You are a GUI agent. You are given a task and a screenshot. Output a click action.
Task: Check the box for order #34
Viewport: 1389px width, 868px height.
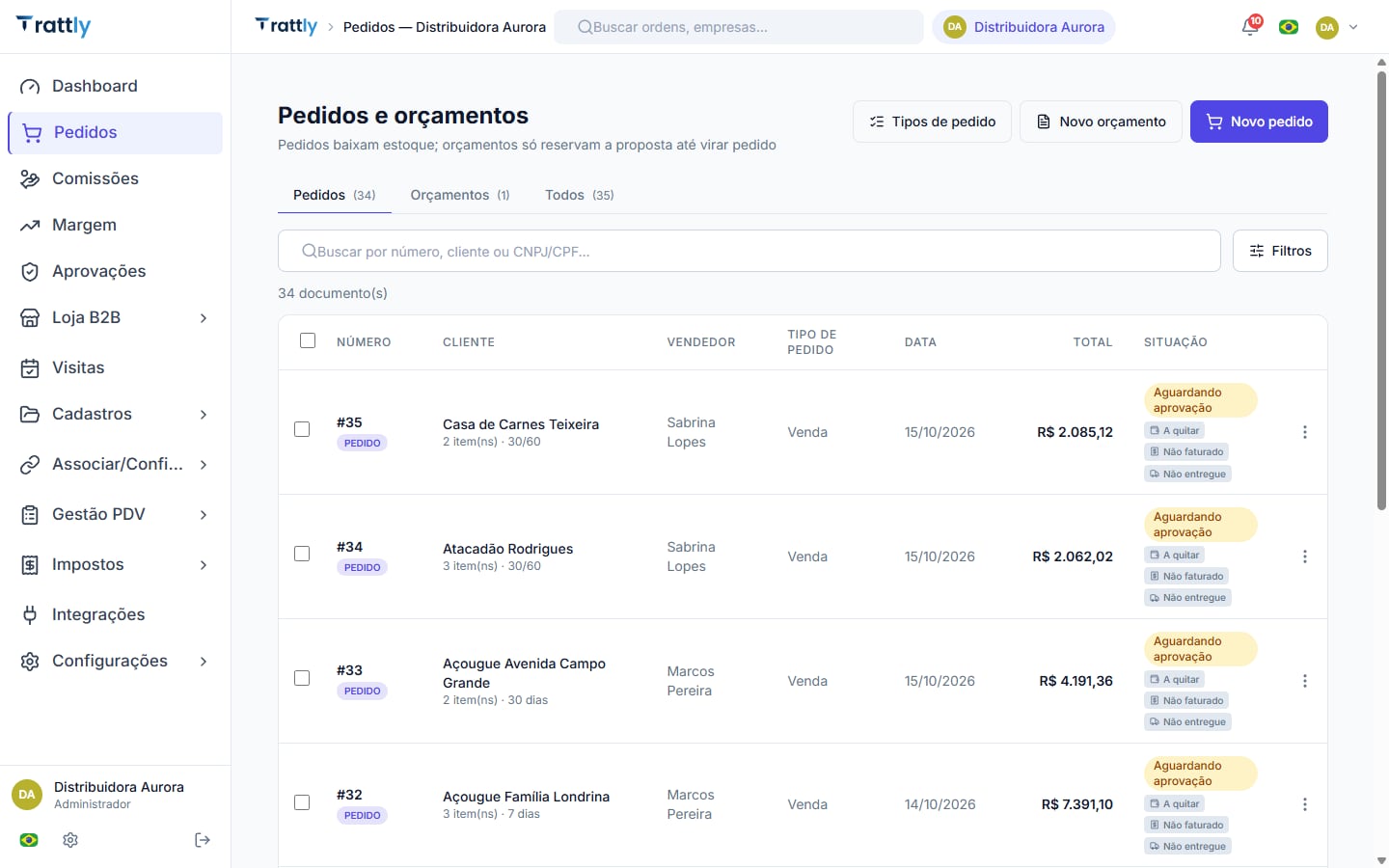302,554
